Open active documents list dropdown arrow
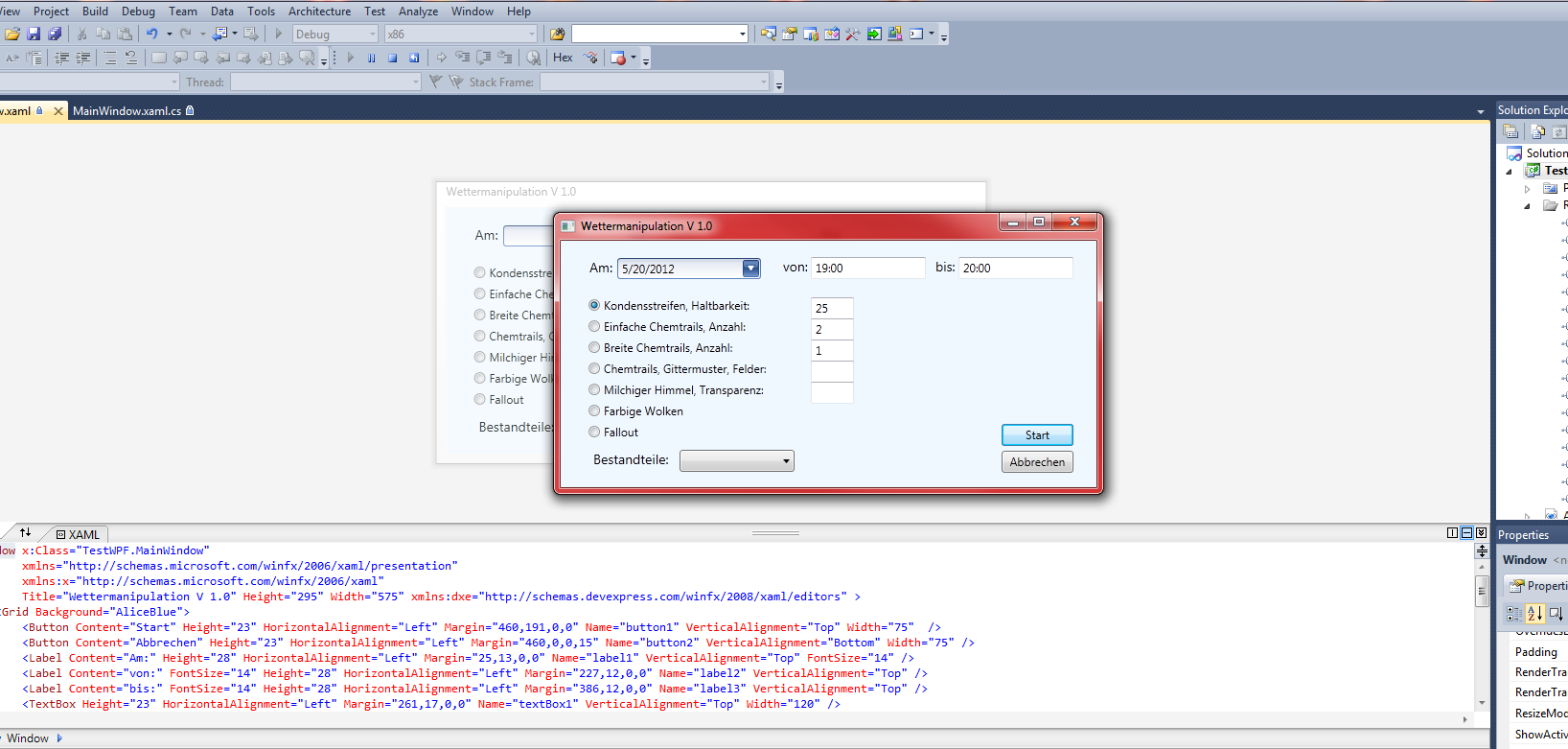 coord(1480,112)
